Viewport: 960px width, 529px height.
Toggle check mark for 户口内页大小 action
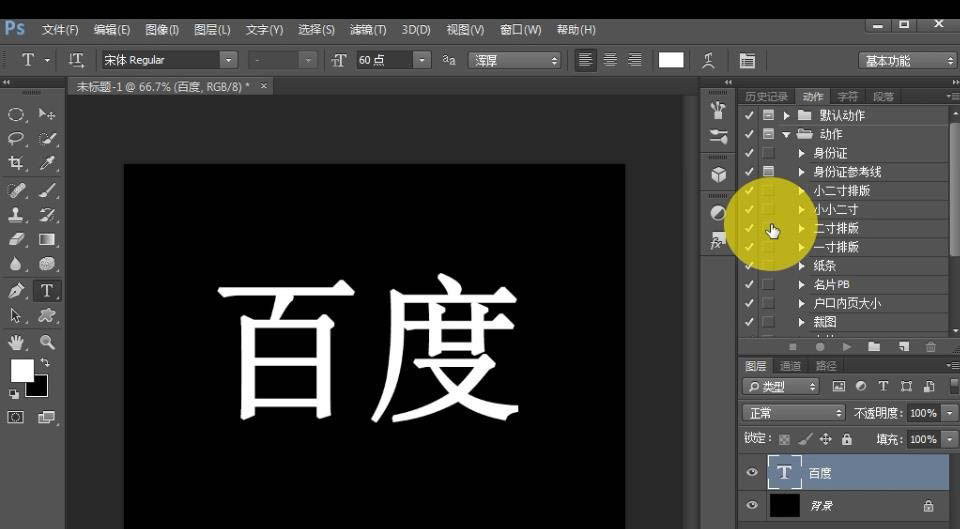point(749,303)
